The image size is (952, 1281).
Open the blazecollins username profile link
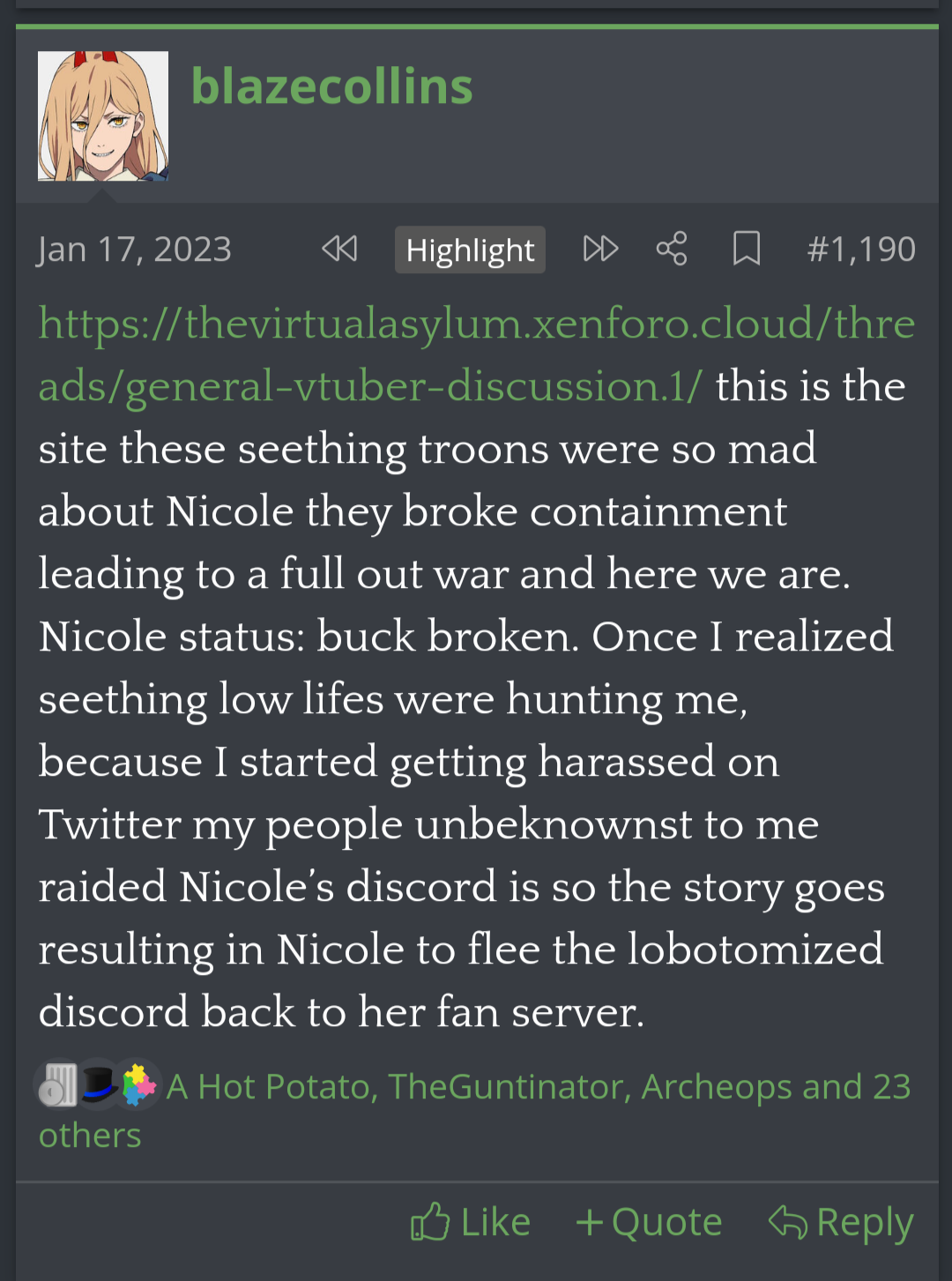[332, 86]
